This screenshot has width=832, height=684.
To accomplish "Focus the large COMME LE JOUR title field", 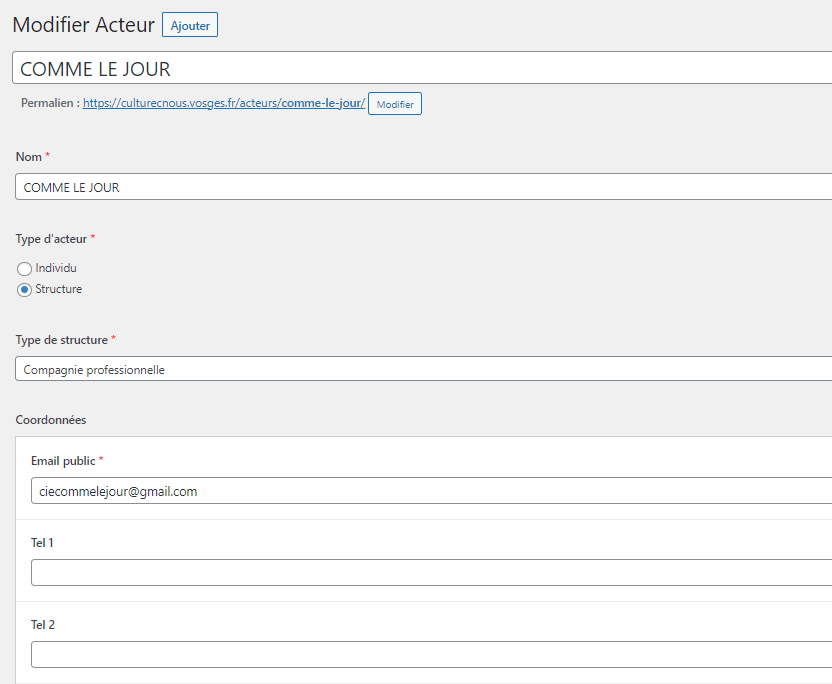I will (422, 68).
